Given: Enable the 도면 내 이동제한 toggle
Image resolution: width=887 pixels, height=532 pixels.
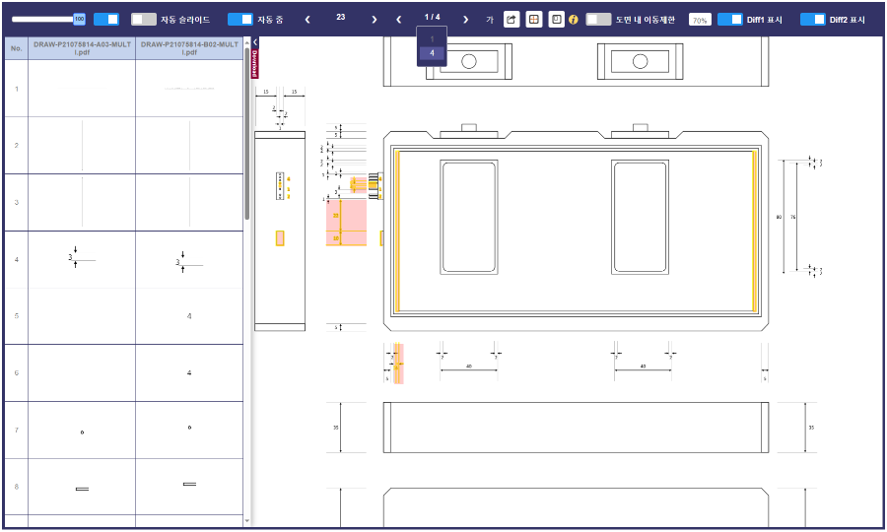Looking at the screenshot, I should [598, 19].
